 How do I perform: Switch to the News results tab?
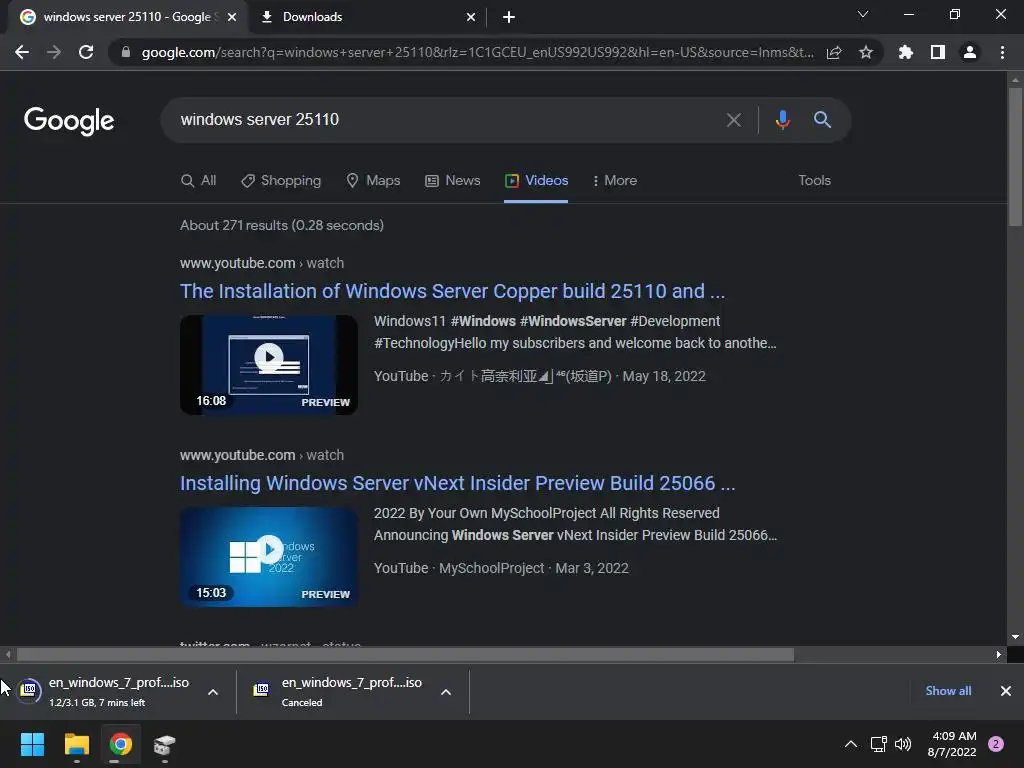tap(453, 181)
